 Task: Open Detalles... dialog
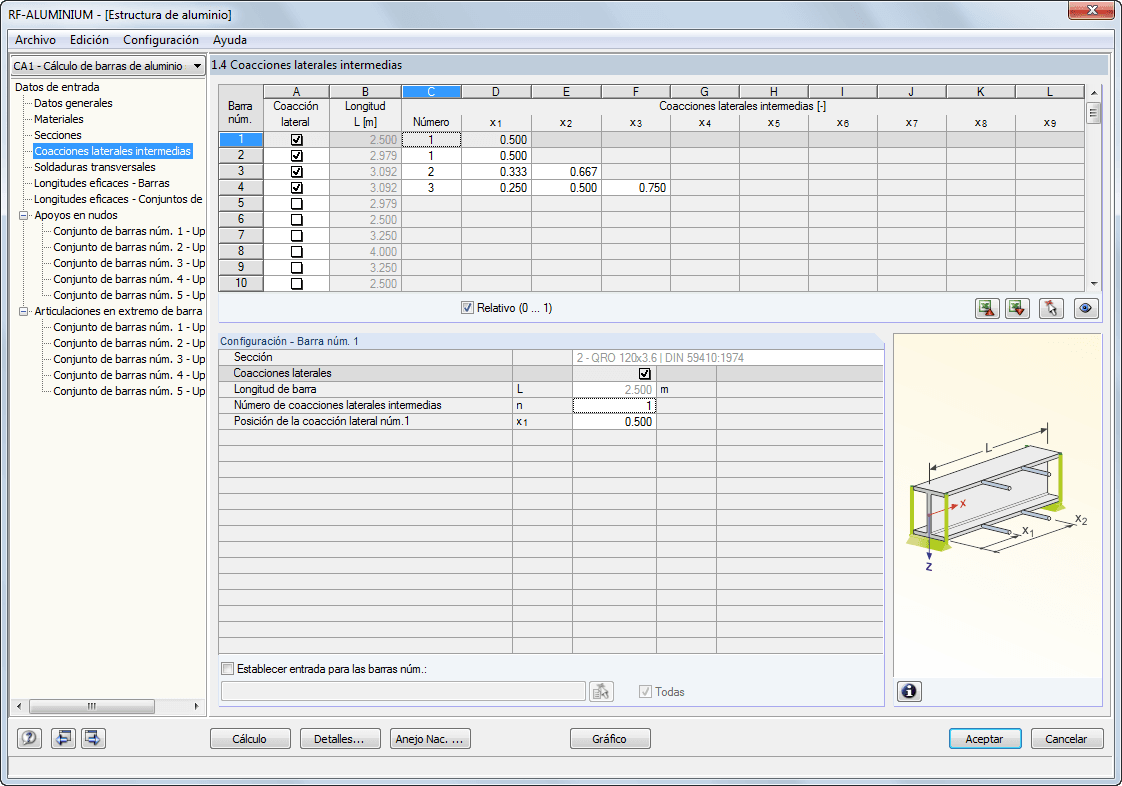[339, 739]
